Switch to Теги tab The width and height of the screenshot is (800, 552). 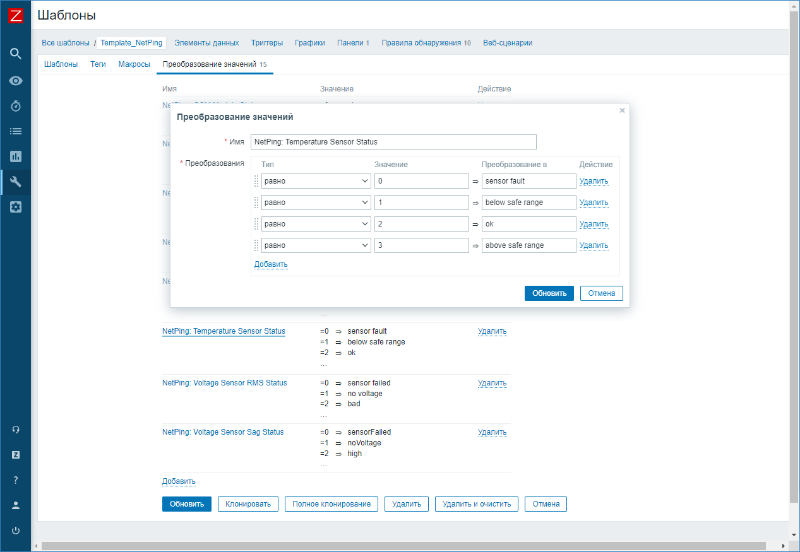[98, 64]
